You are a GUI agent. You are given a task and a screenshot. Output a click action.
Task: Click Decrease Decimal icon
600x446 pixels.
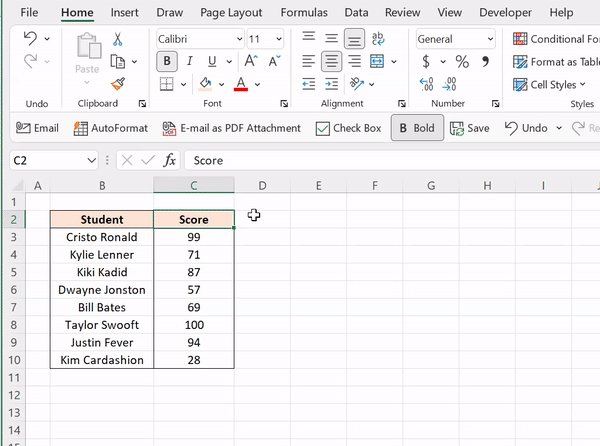pyautogui.click(x=449, y=84)
